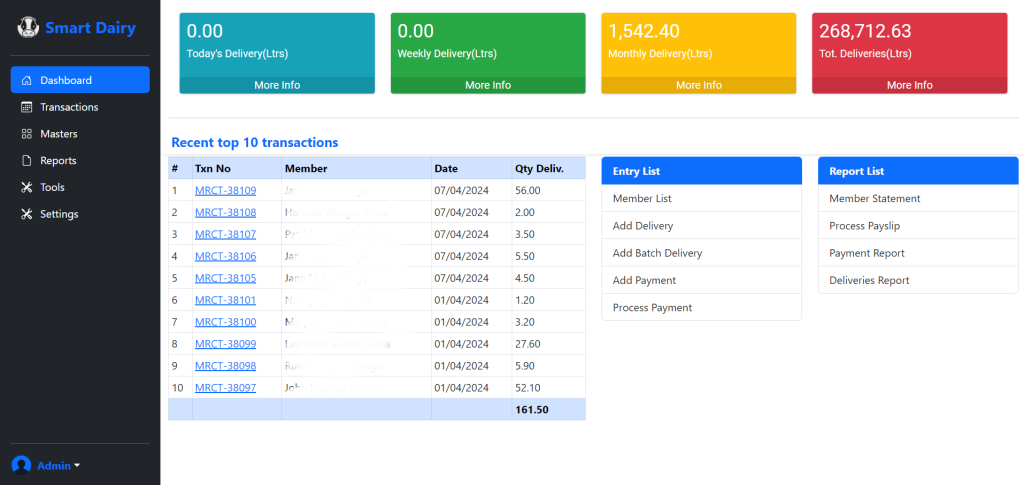
Task: Click the green Weekly Delivery card
Action: click(x=487, y=44)
